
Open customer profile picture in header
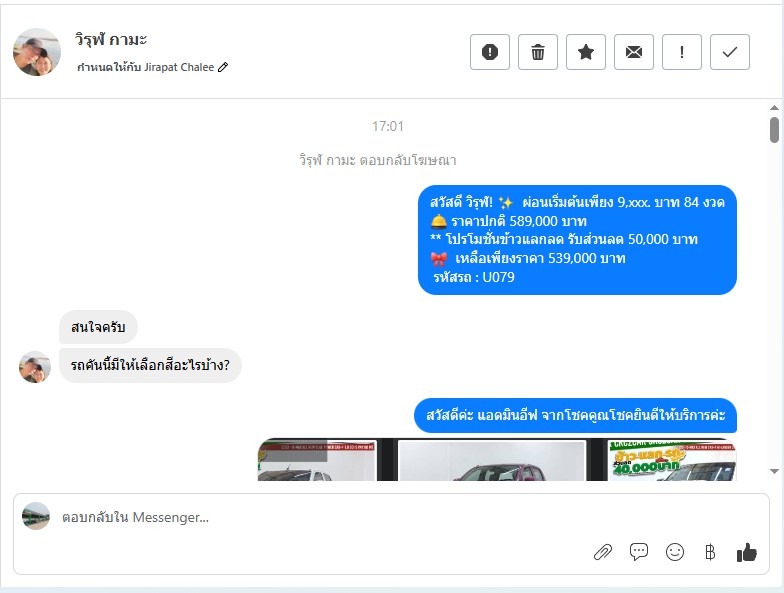pyautogui.click(x=36, y=52)
